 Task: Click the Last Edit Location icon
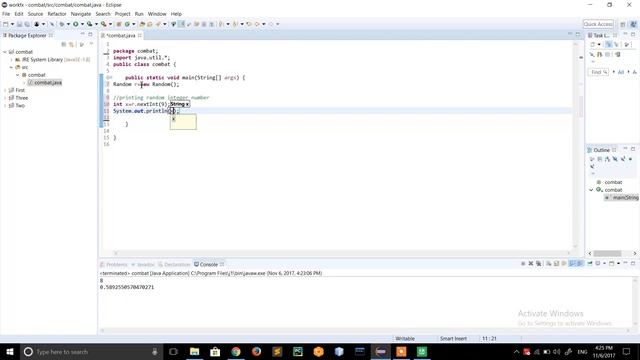click(249, 24)
